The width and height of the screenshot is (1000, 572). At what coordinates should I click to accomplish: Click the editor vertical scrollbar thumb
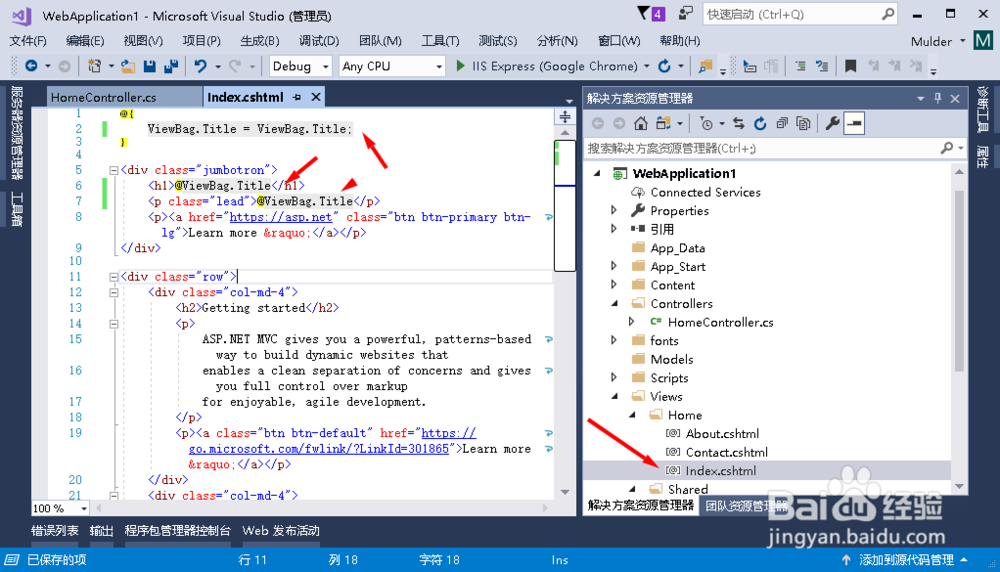click(x=564, y=205)
